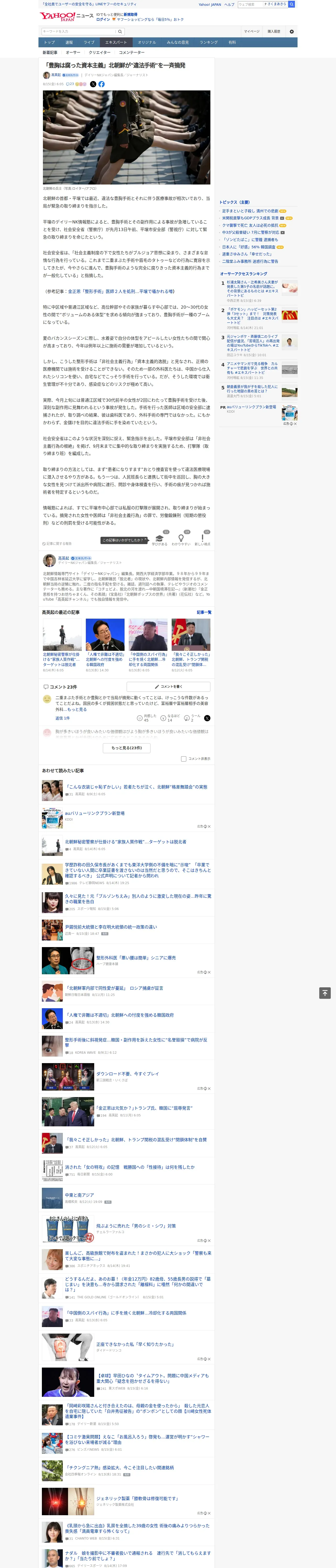Viewport: 336px width, 1568px height.
Task: Open article comment count bubble showing 23
Action: [70, 84]
